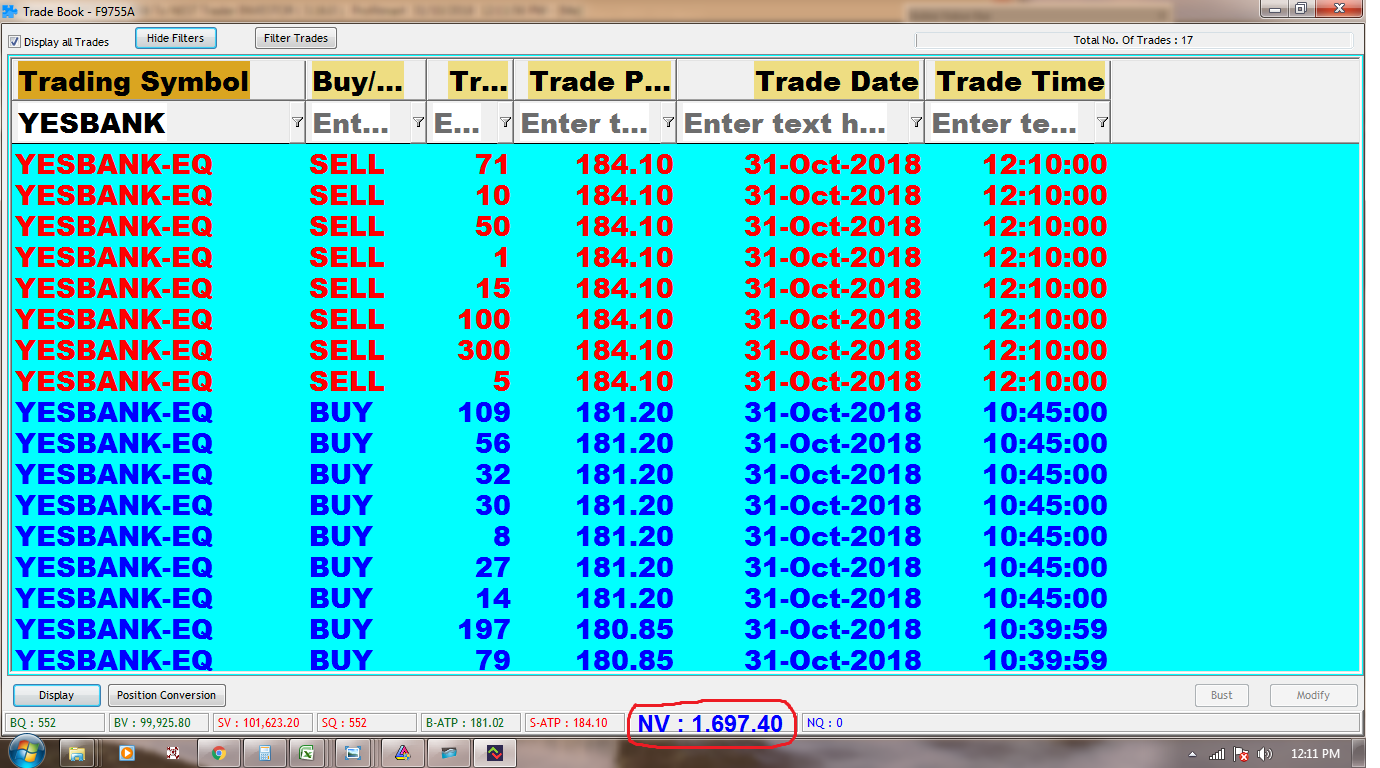
Task: Open the trade quantity column filter dropdown
Action: click(505, 122)
